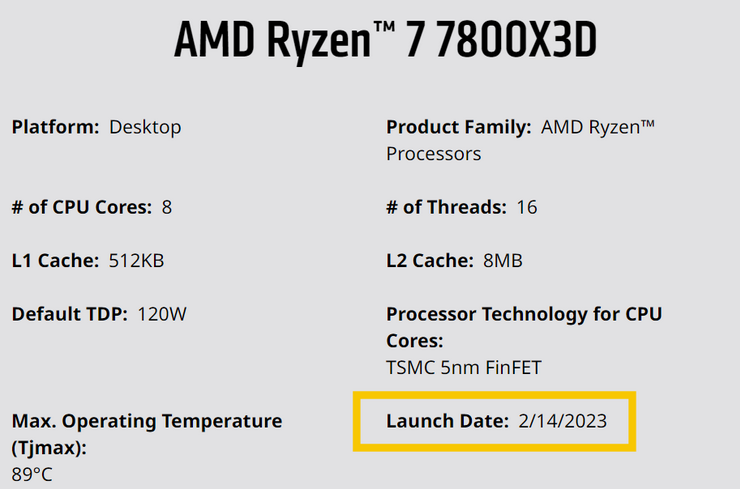This screenshot has width=740, height=489.
Task: Click the TSMC 5nm FinFET text
Action: (x=463, y=368)
